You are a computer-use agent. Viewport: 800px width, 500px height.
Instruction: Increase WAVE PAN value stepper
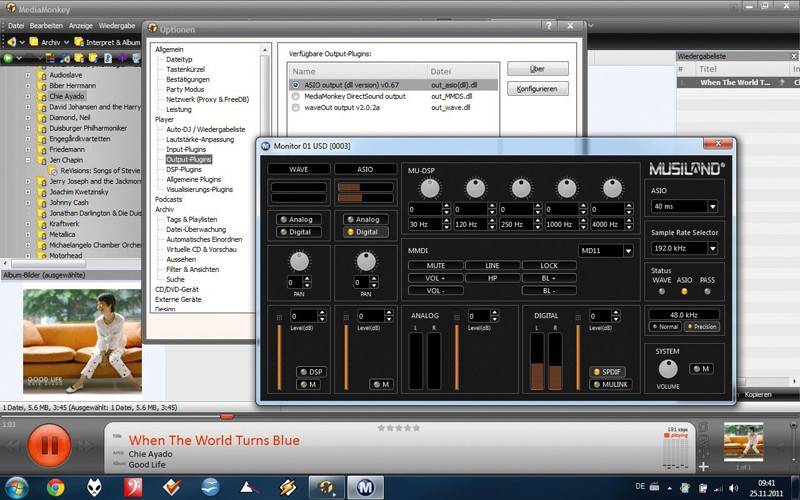pos(307,279)
